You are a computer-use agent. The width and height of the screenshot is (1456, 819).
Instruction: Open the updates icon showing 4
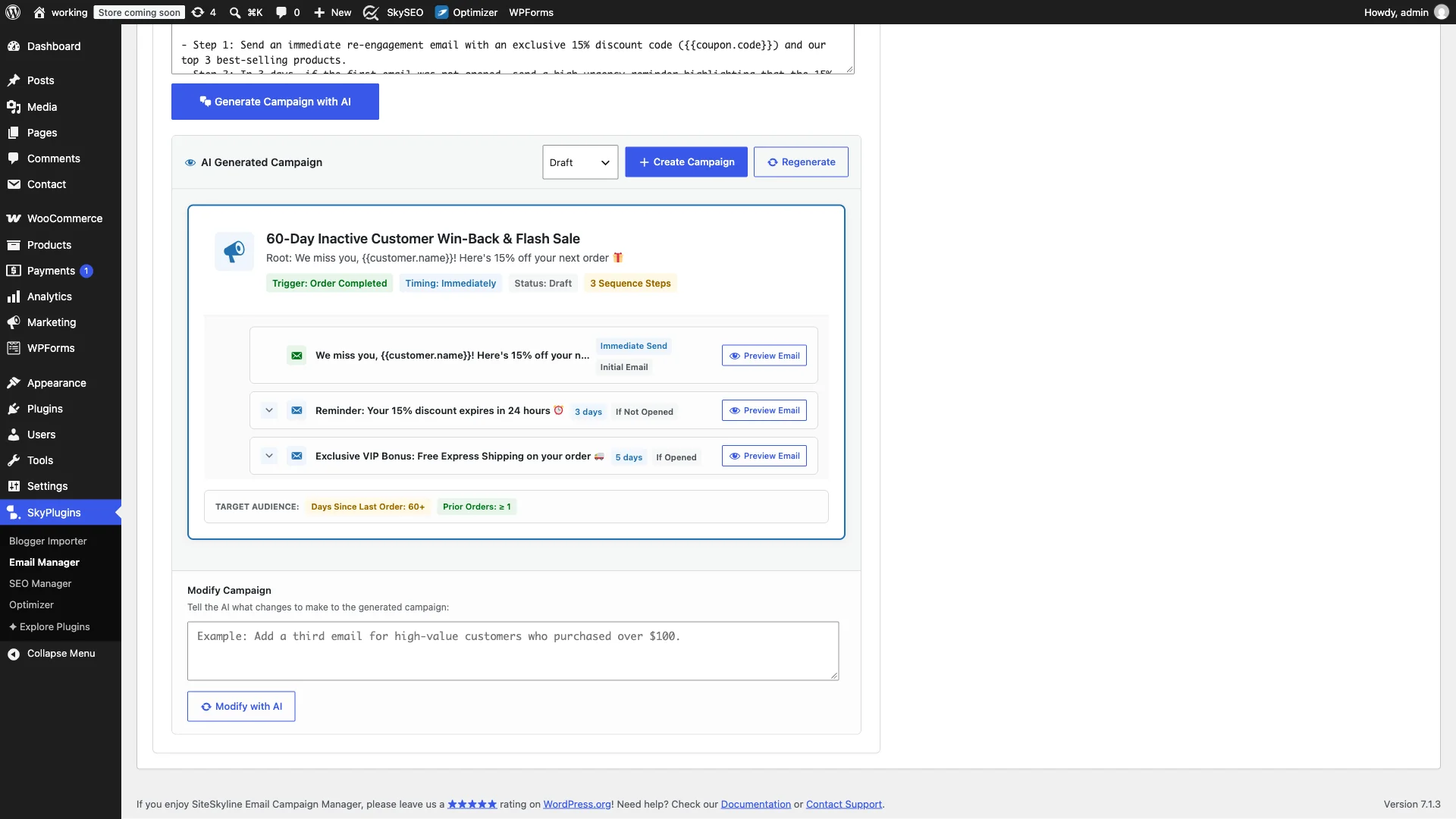click(203, 12)
